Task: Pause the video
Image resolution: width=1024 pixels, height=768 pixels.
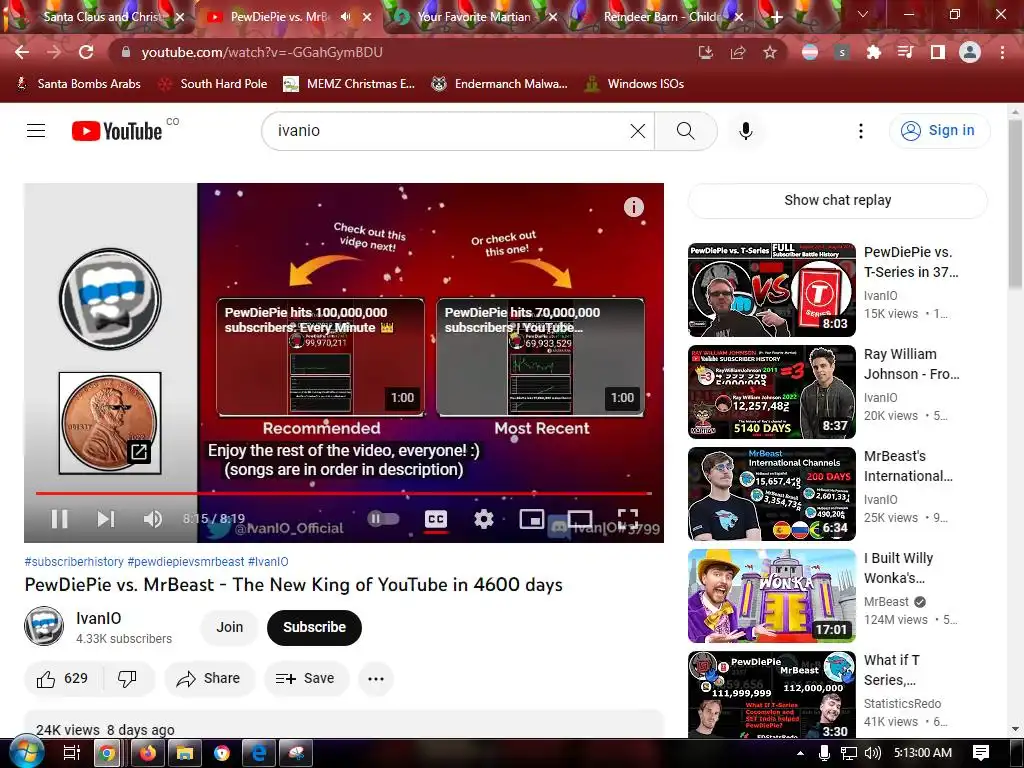Action: click(59, 519)
